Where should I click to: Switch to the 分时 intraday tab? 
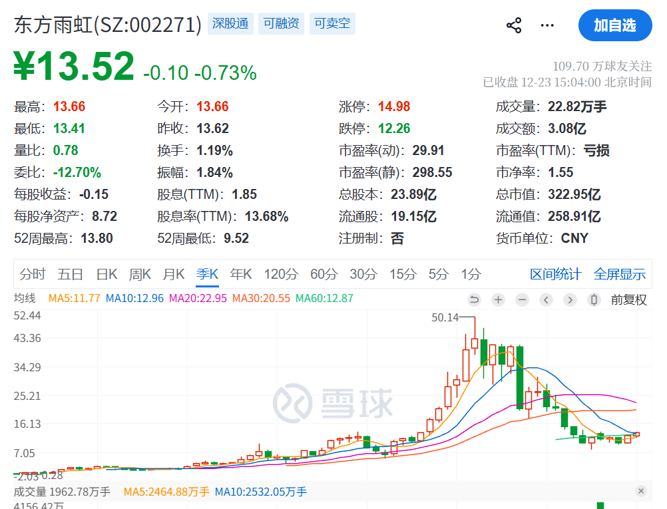pos(33,274)
